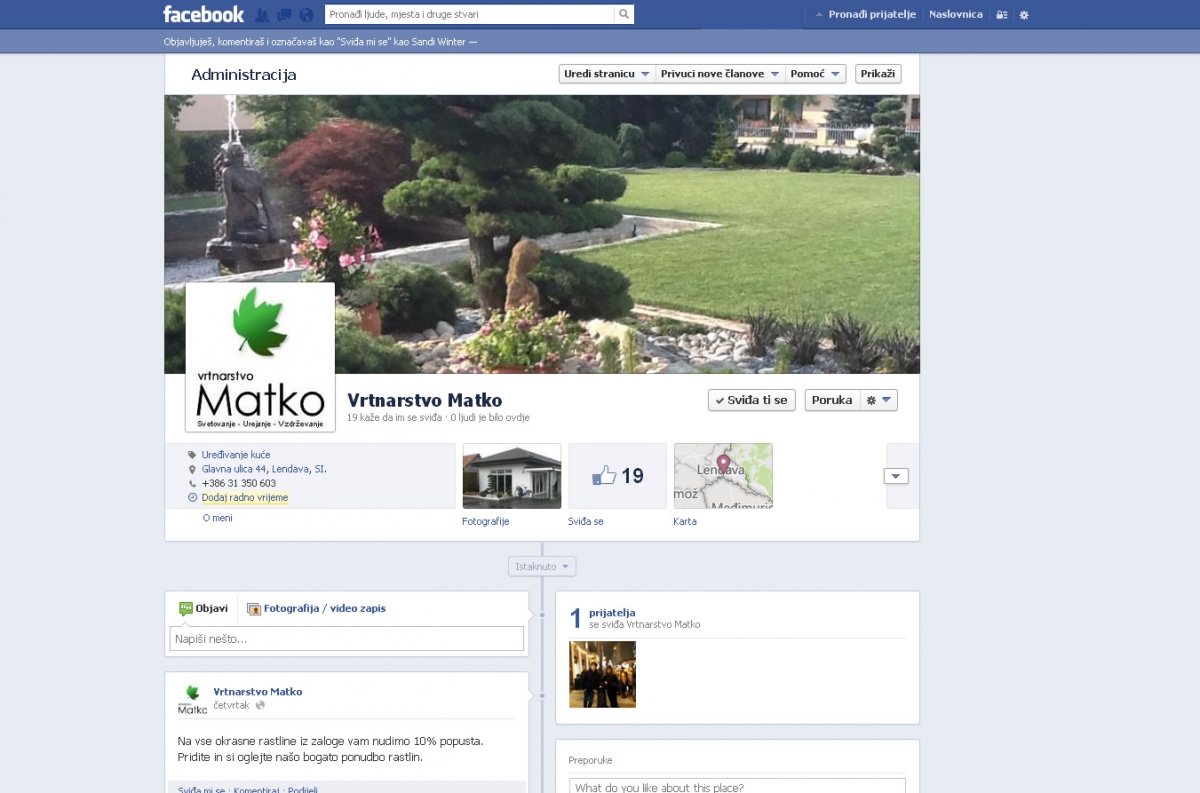Click the 'Dodaj radno vrijeme' link

[x=245, y=498]
